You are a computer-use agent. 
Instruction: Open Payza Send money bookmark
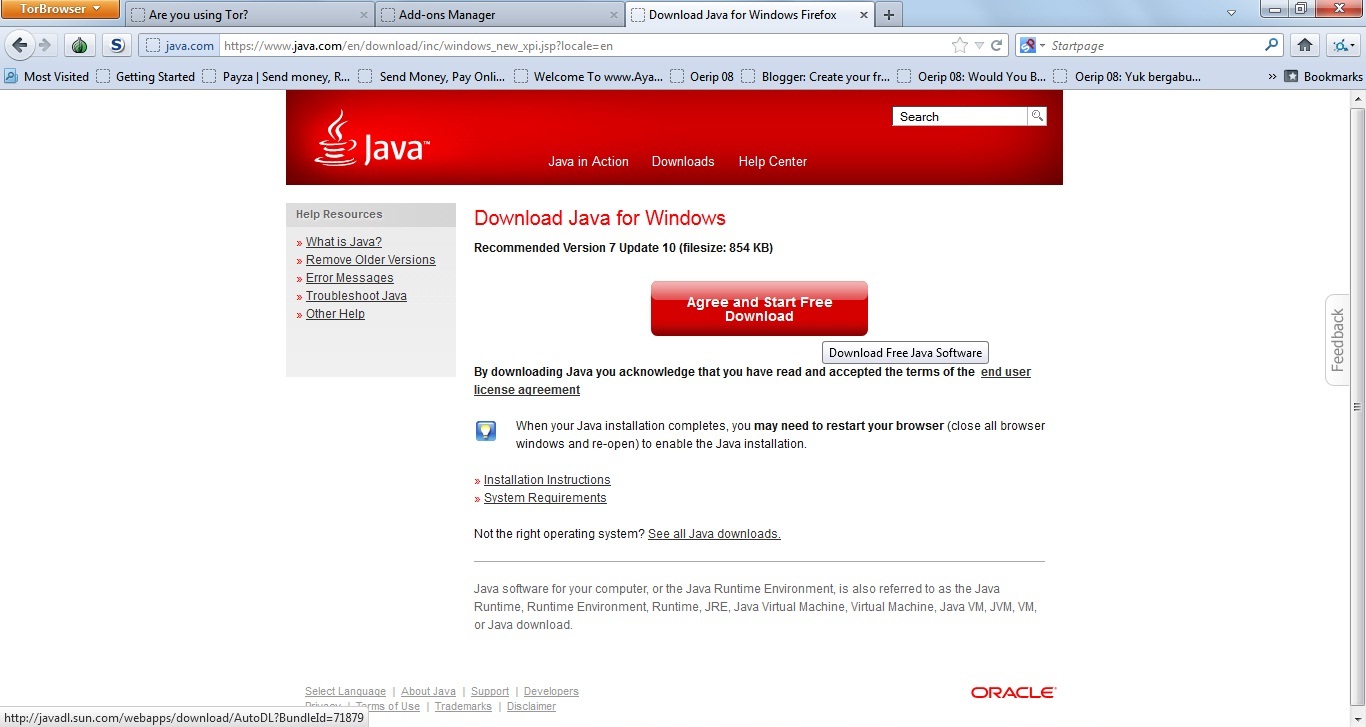pyautogui.click(x=276, y=76)
